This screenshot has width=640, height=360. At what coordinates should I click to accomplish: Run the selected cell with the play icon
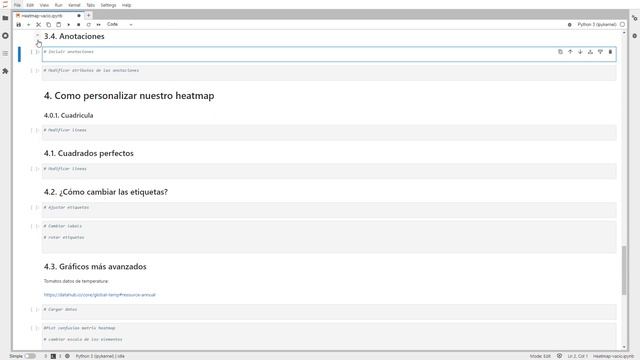click(69, 24)
